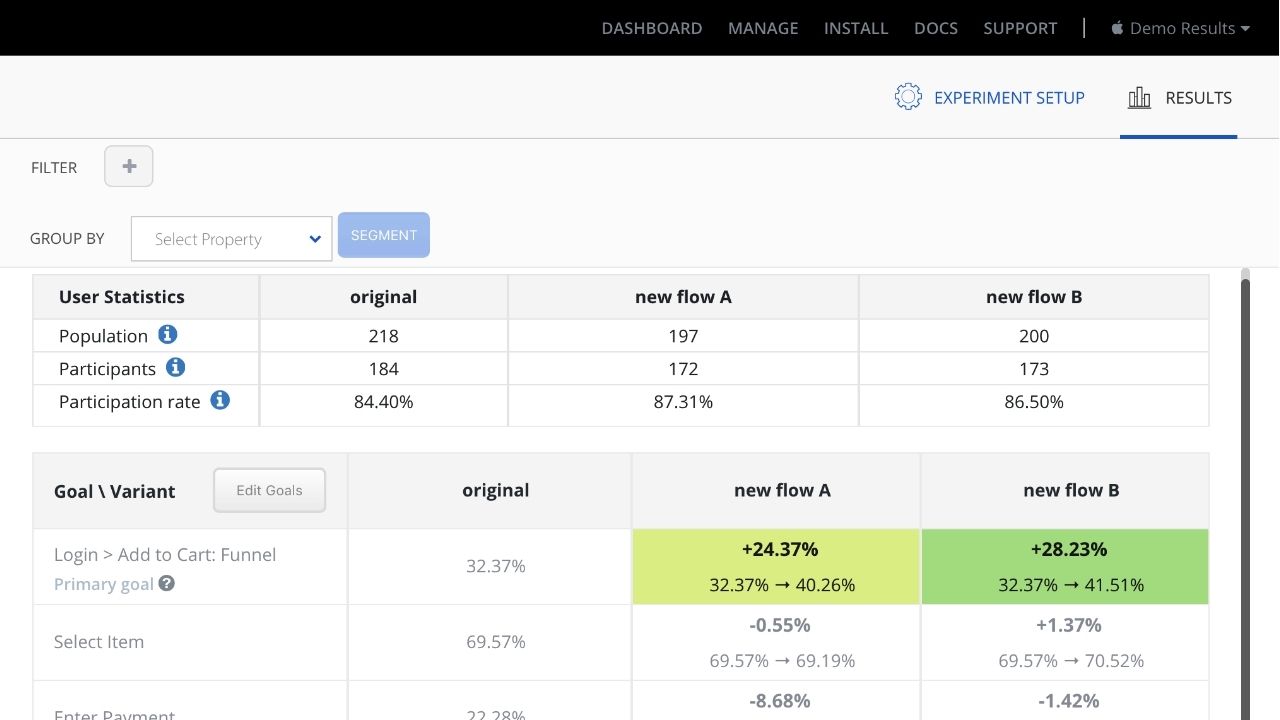Click the original funnel rate 32.37%
The width and height of the screenshot is (1280, 720).
coord(496,566)
